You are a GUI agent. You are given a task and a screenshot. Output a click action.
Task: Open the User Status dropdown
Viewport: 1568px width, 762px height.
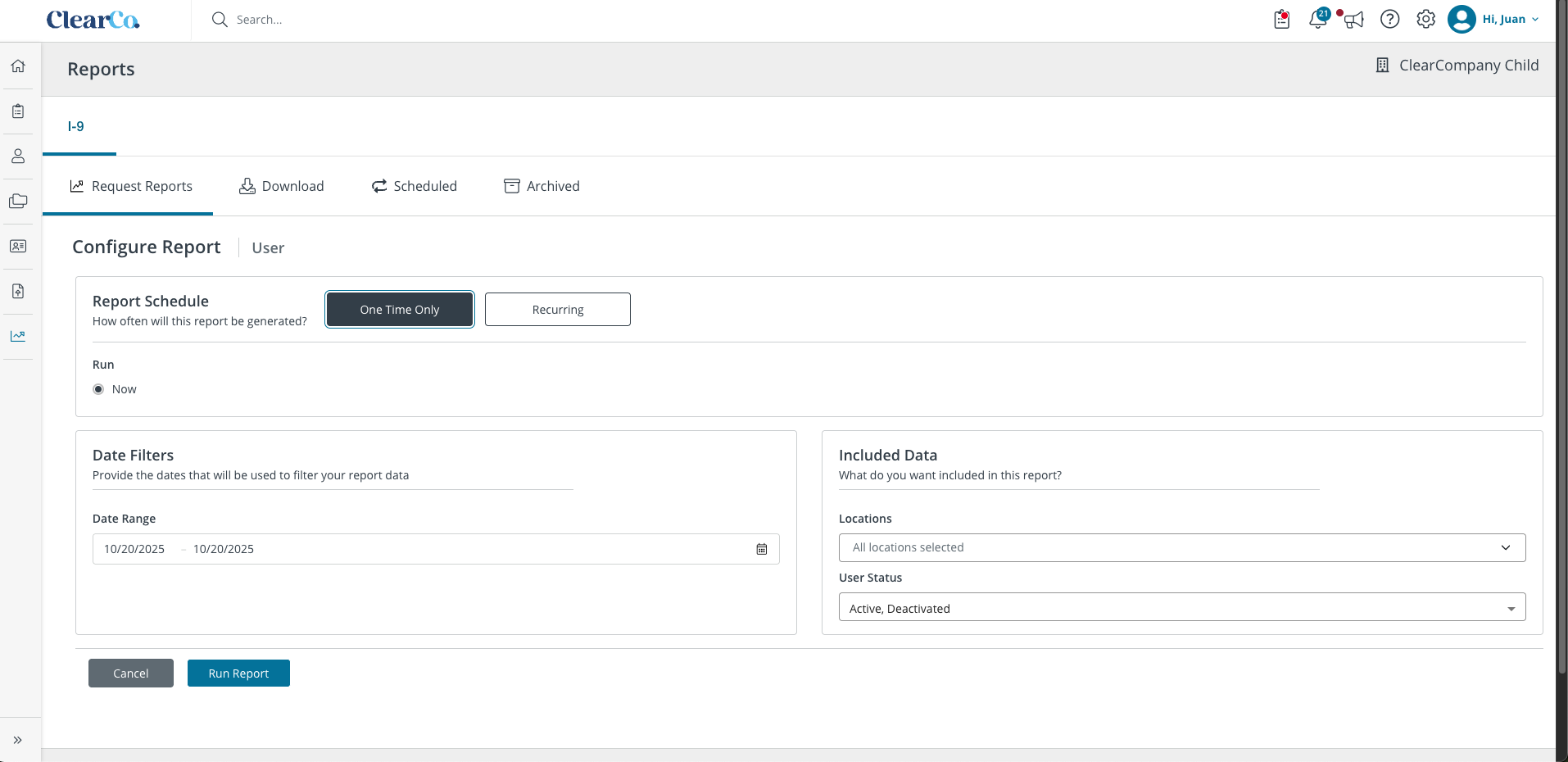1182,607
